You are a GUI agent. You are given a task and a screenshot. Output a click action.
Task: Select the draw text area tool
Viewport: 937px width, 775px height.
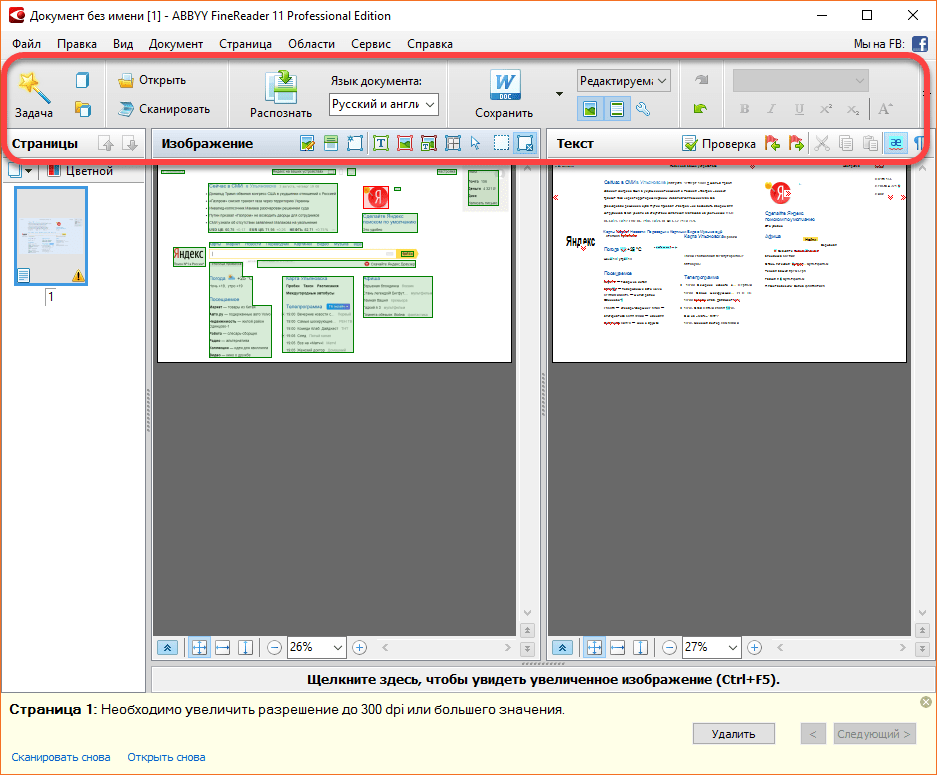381,143
